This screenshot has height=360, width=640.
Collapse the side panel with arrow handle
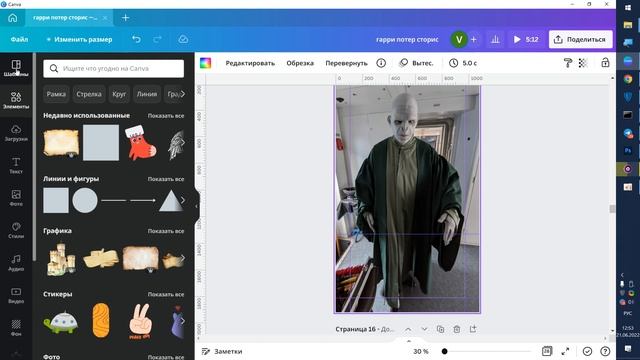tap(197, 206)
